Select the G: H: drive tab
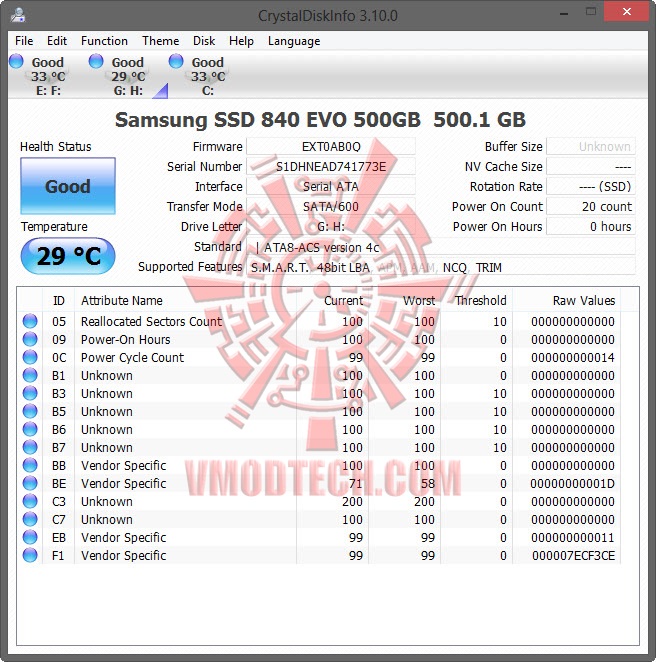The width and height of the screenshot is (656, 662). (128, 76)
